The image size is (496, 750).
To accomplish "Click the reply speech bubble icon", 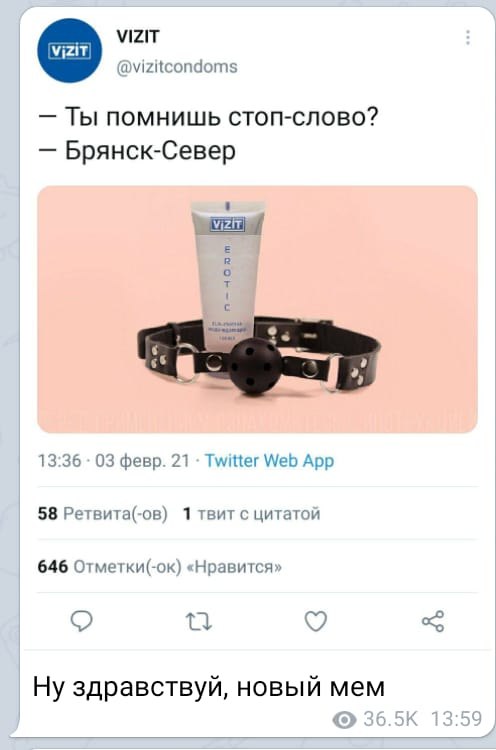I will (81, 621).
